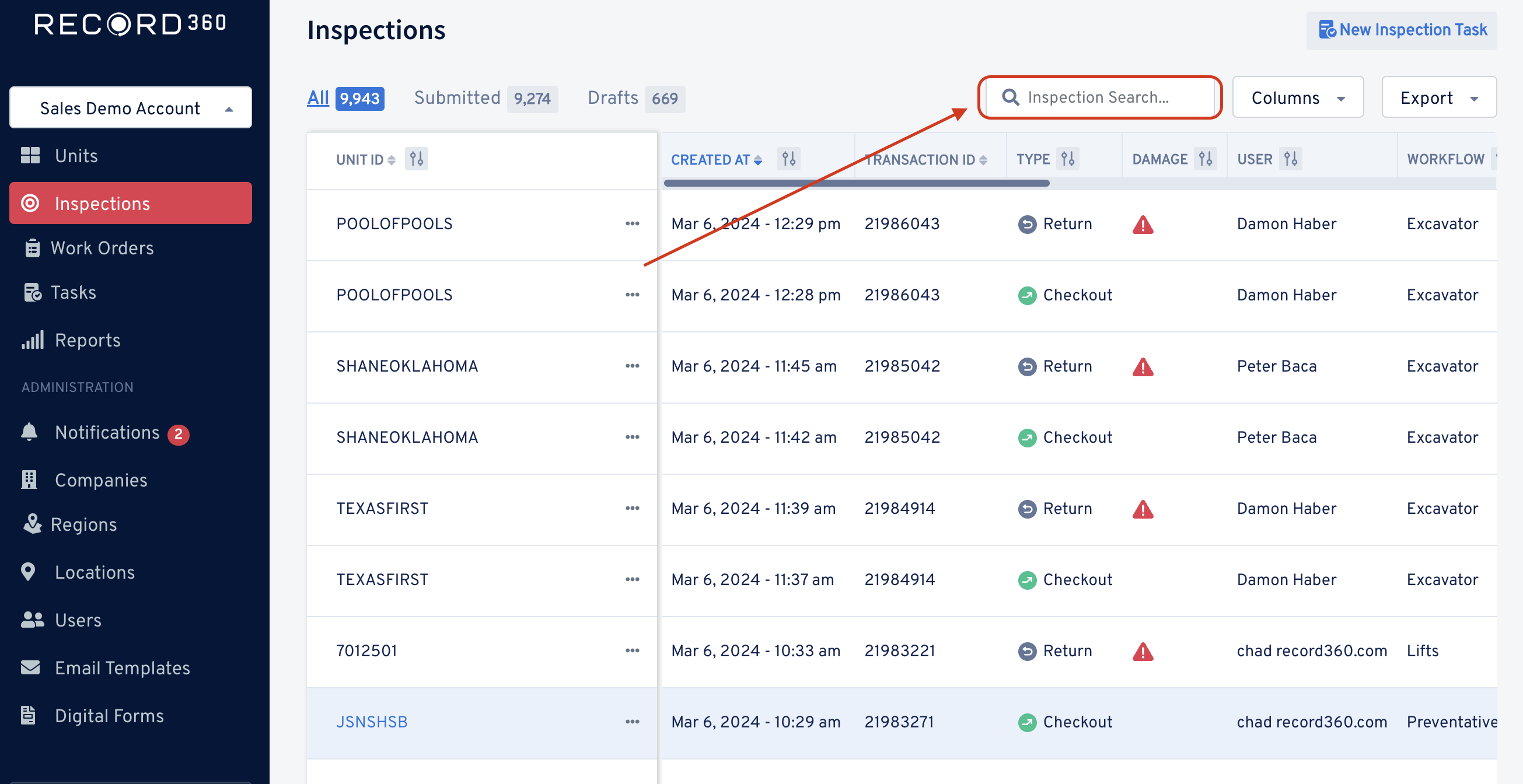This screenshot has height=784, width=1523.
Task: Expand the Sales Demo Account dropdown
Action: point(131,107)
